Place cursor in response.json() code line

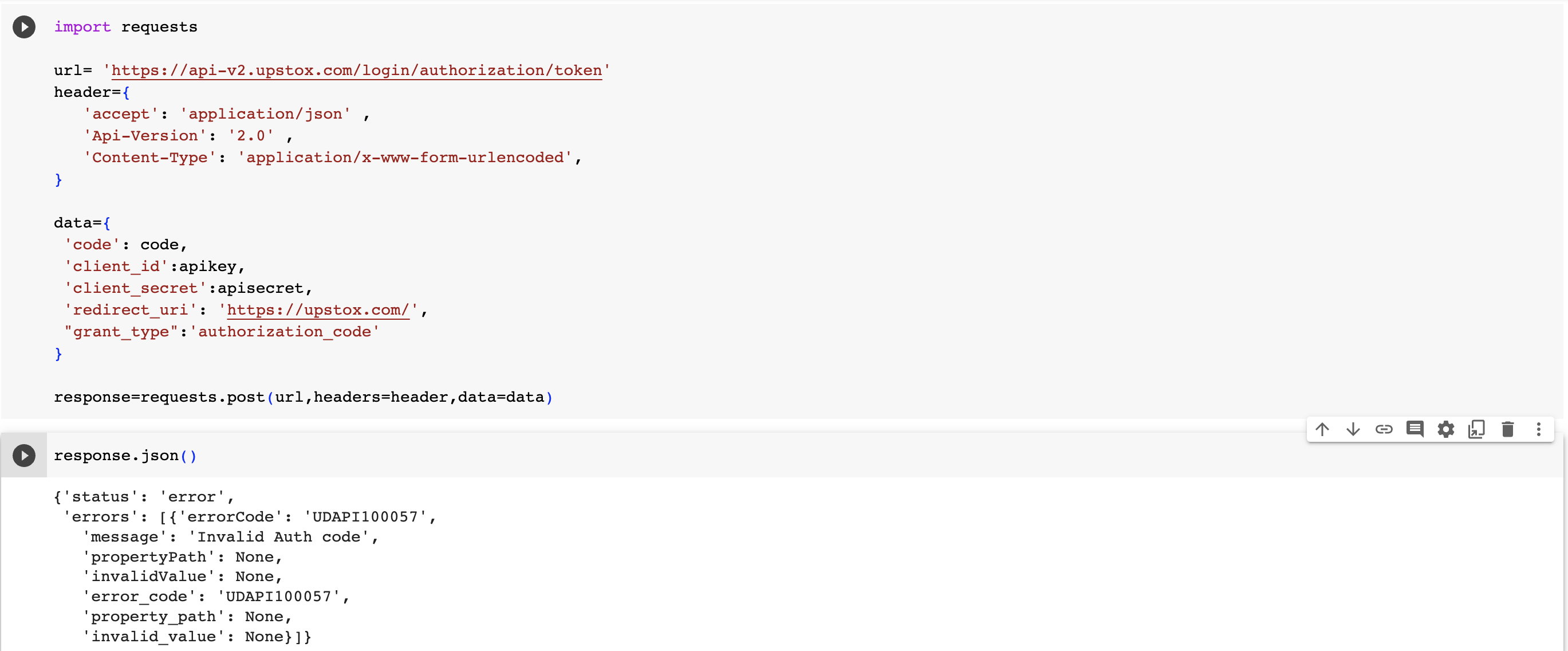[125, 456]
